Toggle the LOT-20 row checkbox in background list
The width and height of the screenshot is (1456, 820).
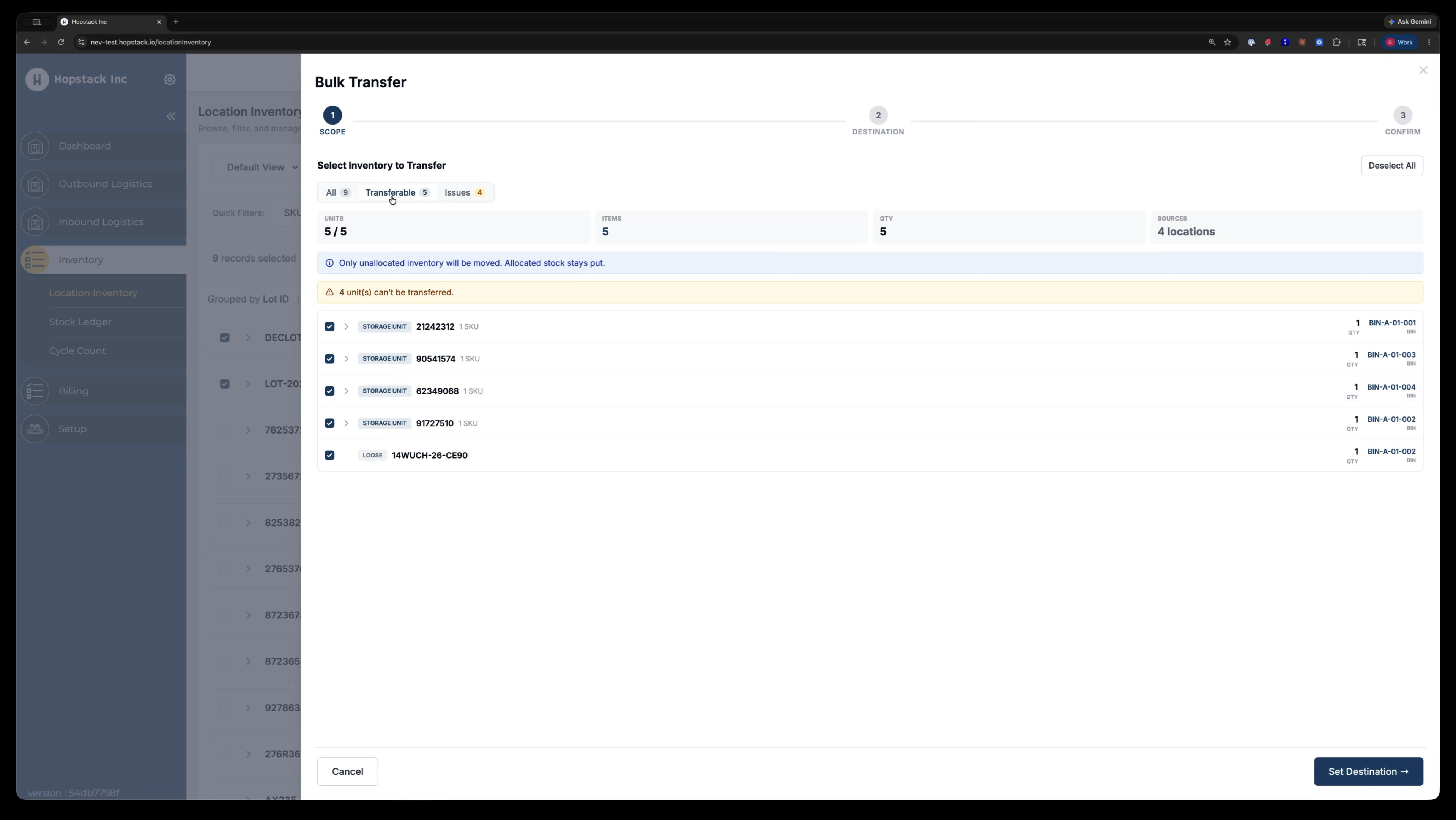tap(225, 384)
